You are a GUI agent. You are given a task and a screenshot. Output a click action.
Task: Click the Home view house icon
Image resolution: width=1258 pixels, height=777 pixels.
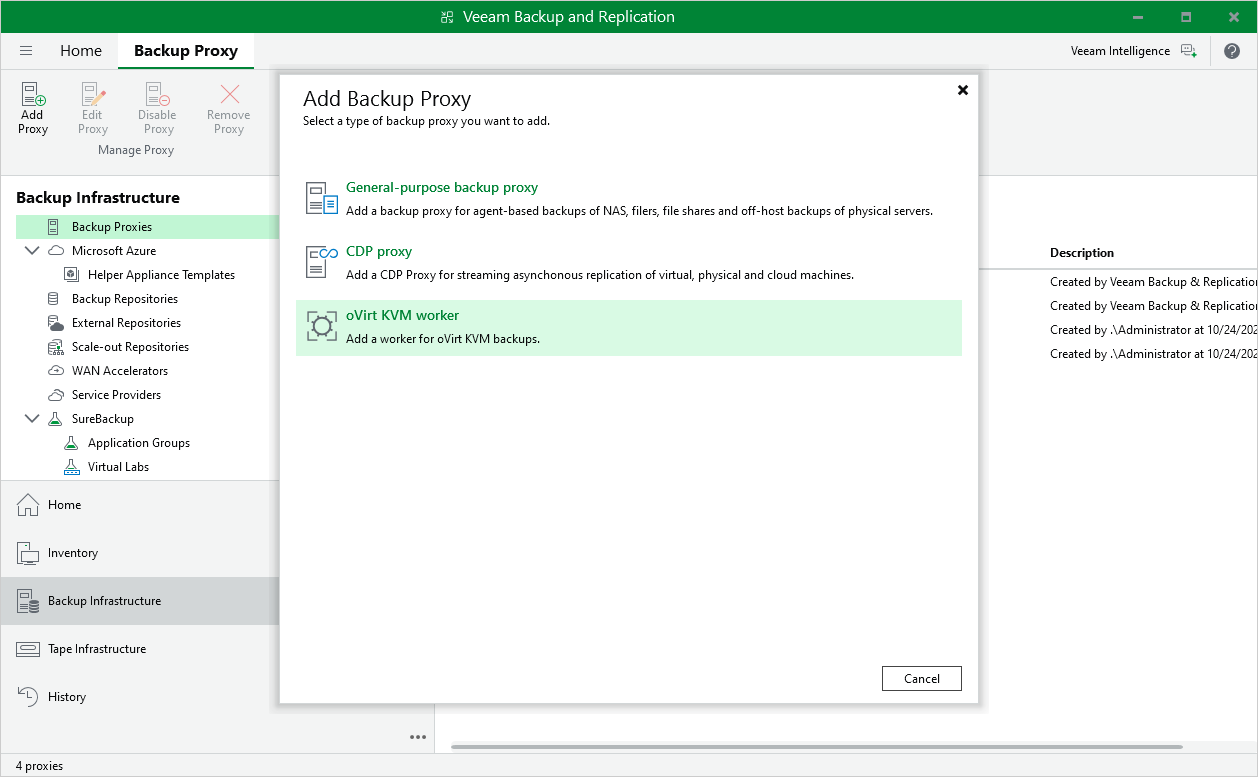coord(28,505)
